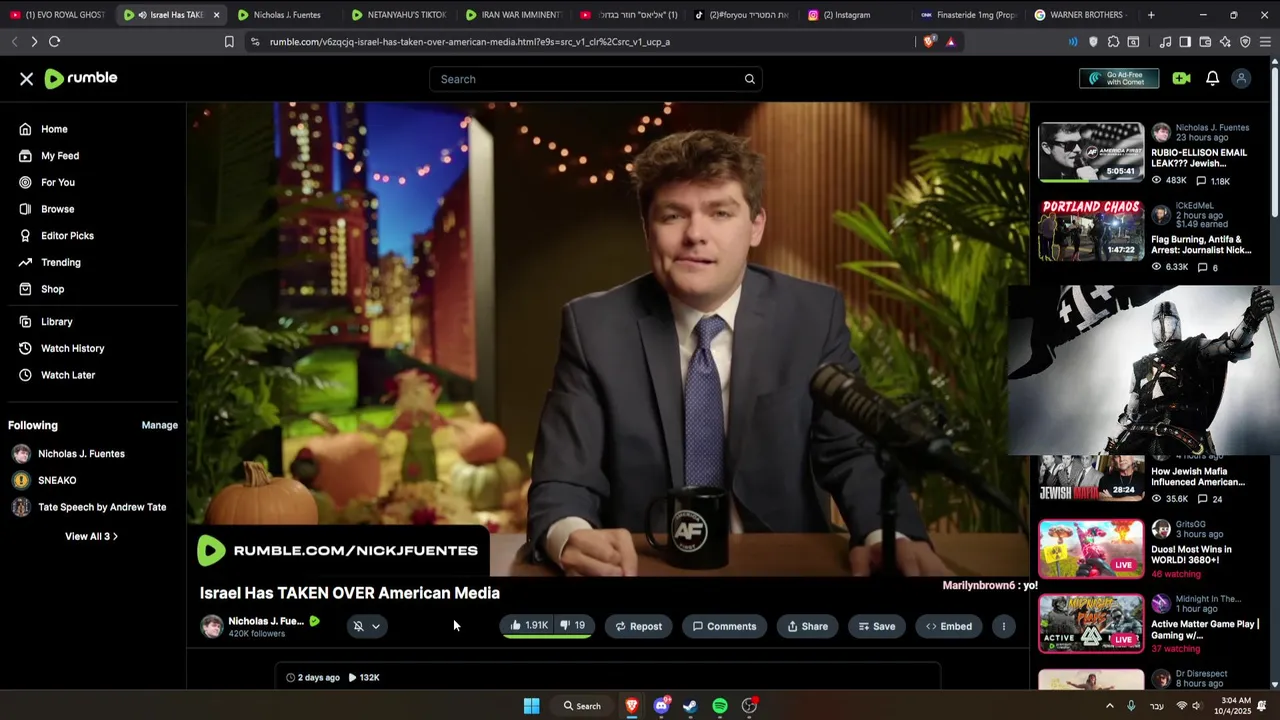1280x720 pixels.
Task: Go forward in browser history
Action: click(x=34, y=41)
